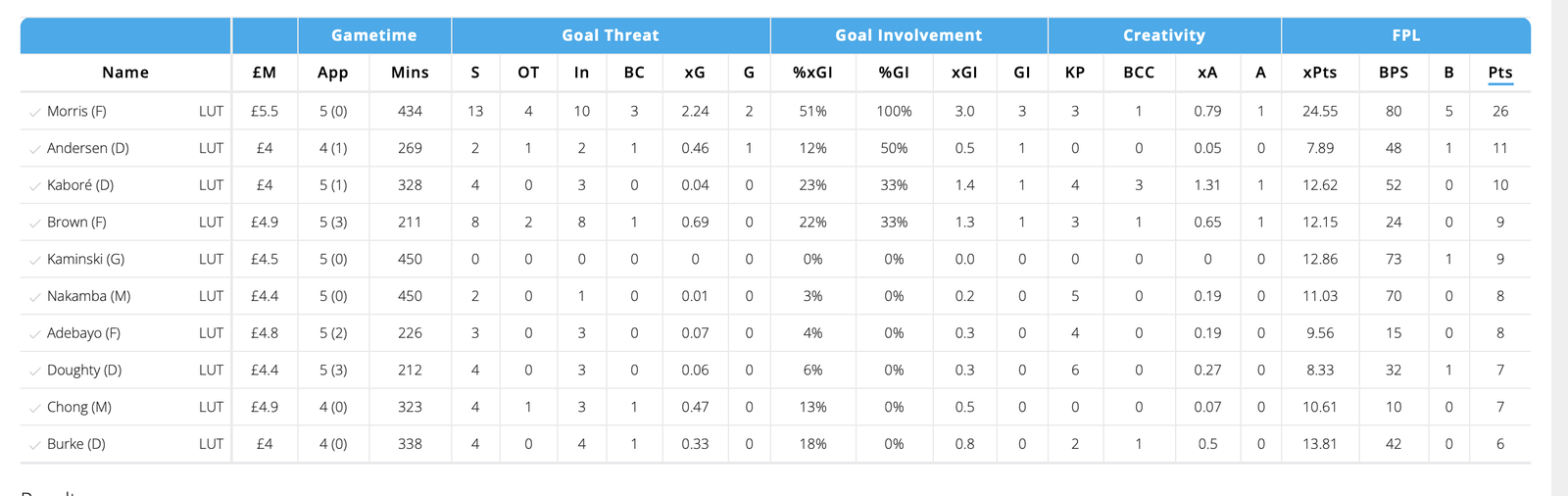
Task: Open the Kaminski (G) player name
Action: coord(85,260)
